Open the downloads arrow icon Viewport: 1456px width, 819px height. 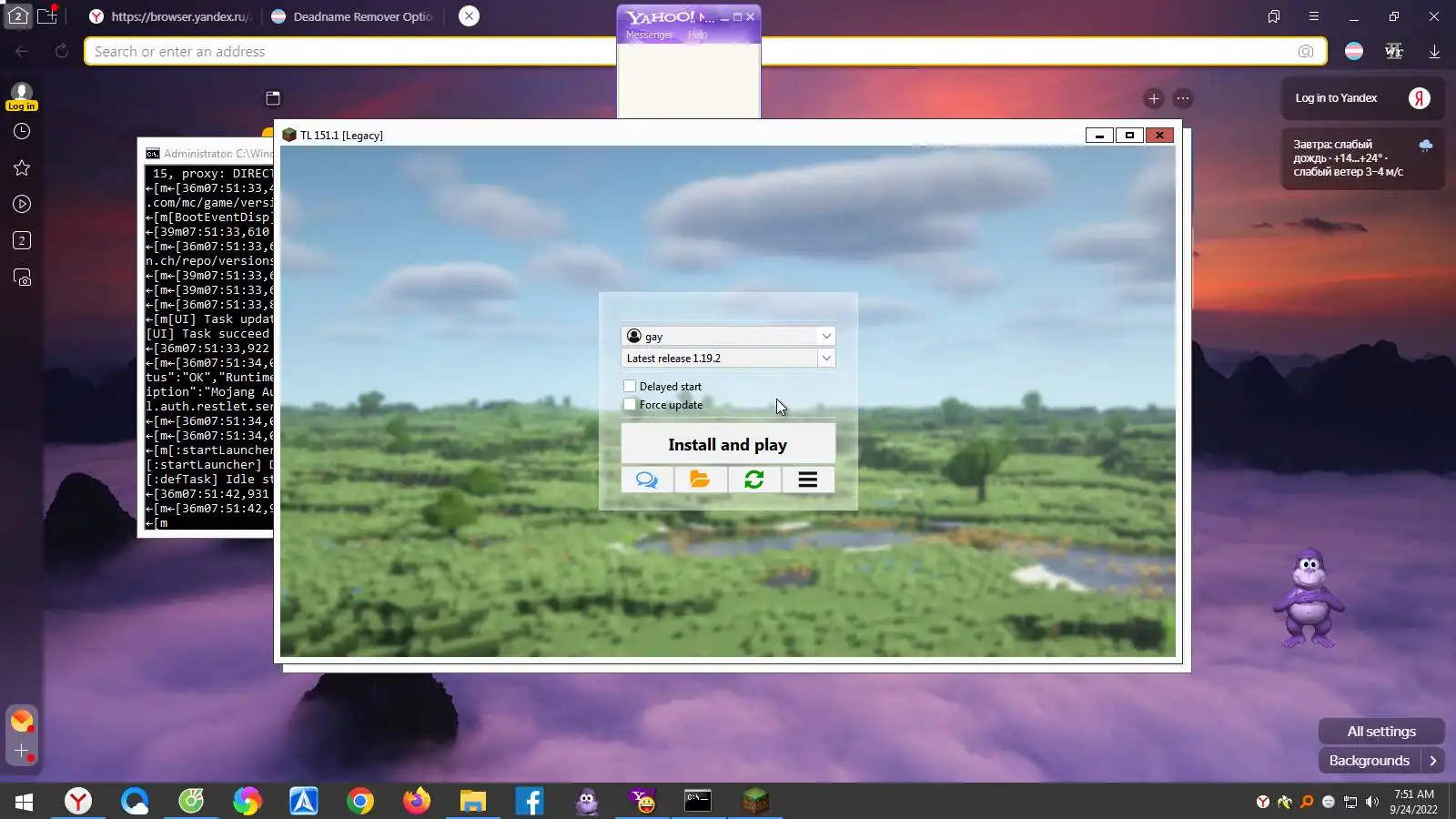coord(1434,52)
